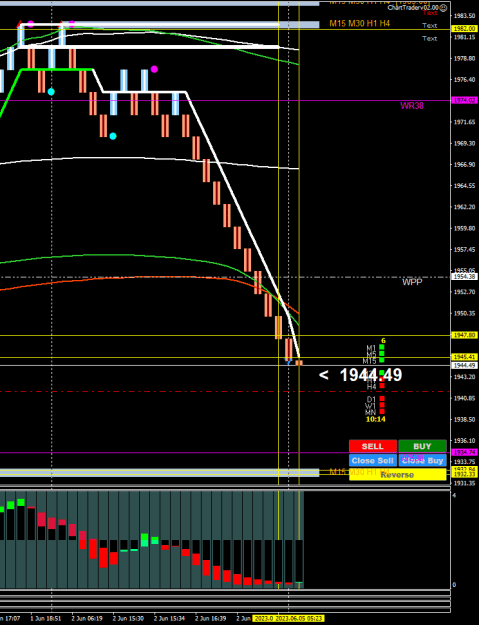This screenshot has width=479, height=625.
Task: Click the SELL button
Action: click(373, 446)
